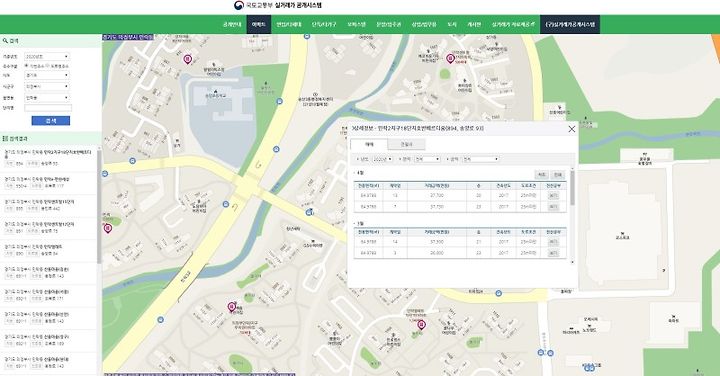Screen dimensions: 720x376
Task: Select the magenta pin below the detail popup
Action: tap(422, 325)
